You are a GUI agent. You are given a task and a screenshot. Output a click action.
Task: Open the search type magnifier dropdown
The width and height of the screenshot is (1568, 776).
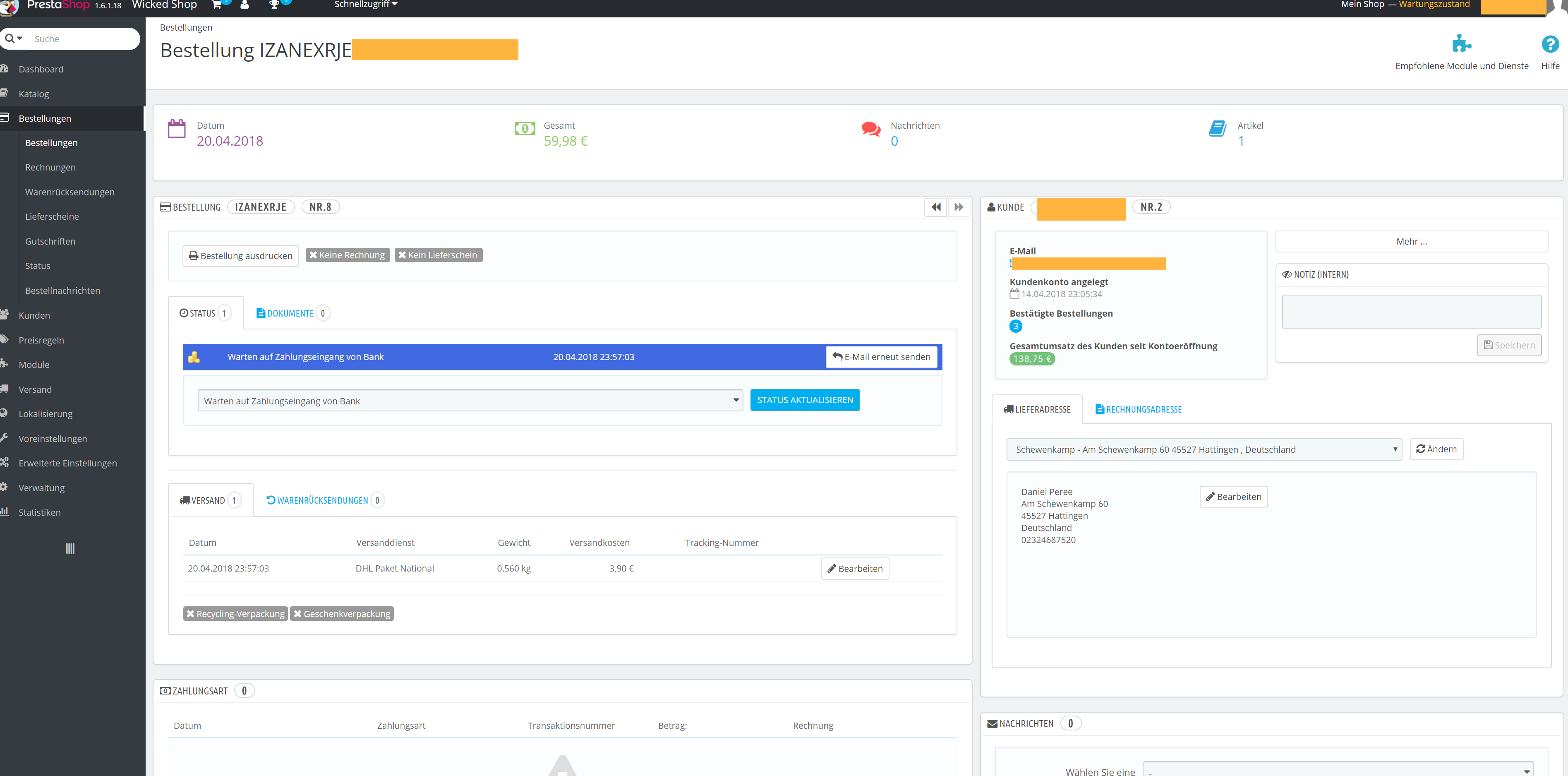(13, 38)
